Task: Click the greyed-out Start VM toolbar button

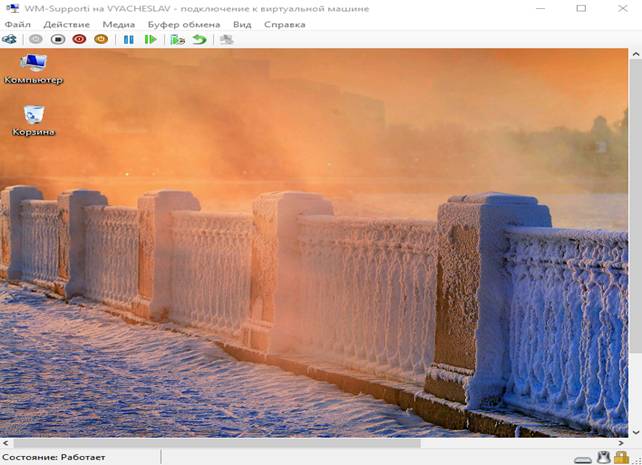Action: click(x=36, y=39)
